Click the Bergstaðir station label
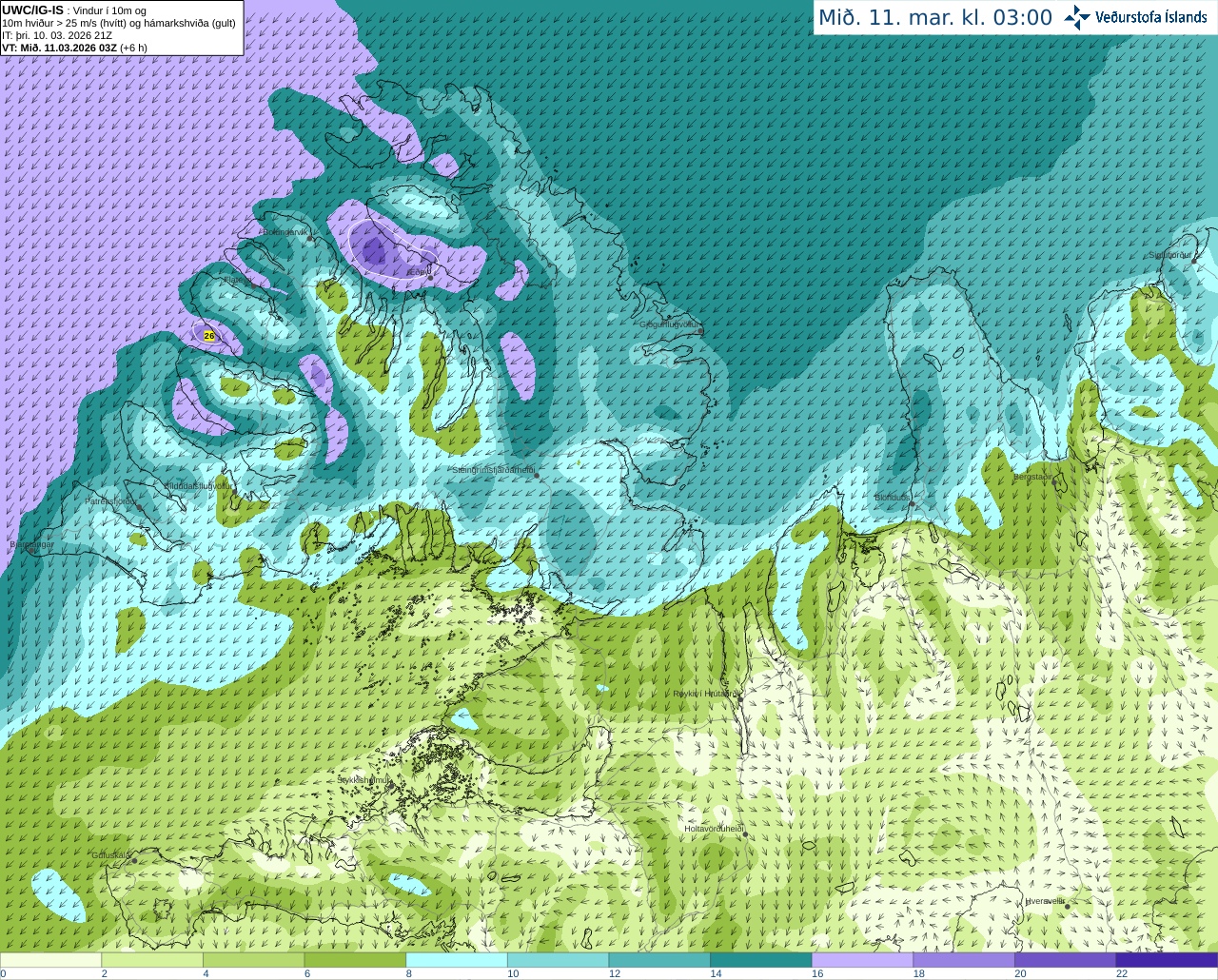This screenshot has height=980, width=1218. tap(1032, 477)
